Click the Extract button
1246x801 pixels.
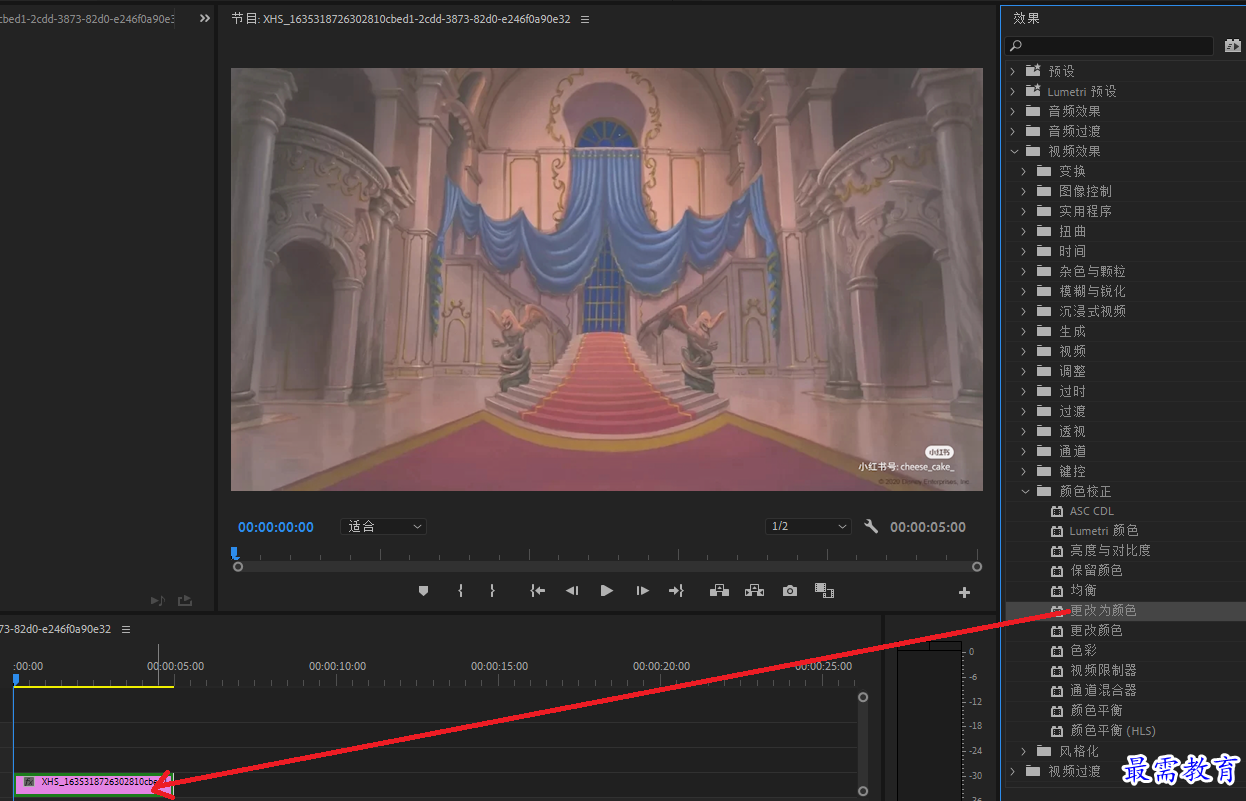(x=754, y=591)
